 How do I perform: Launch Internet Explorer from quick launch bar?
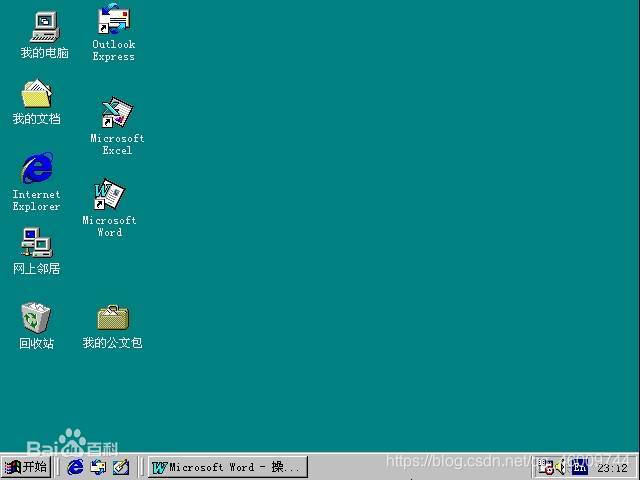75,467
